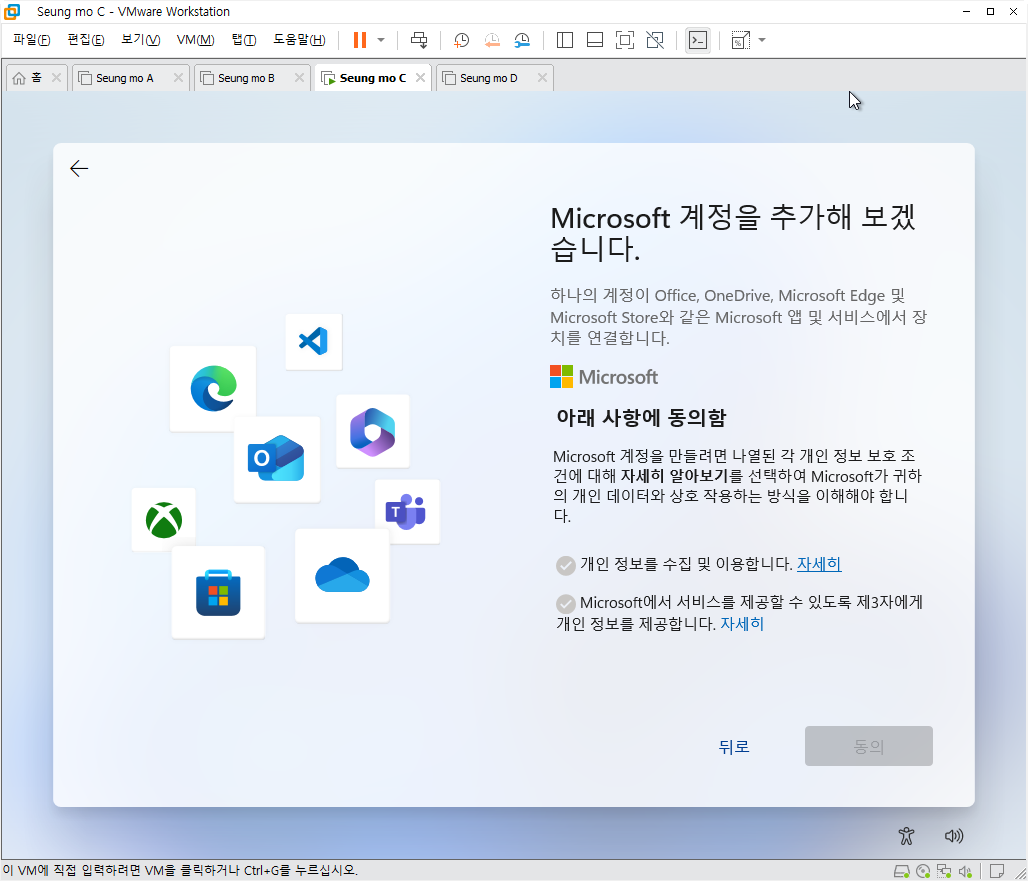Go back using the arrow in setup window
Image resolution: width=1028 pixels, height=881 pixels.
79,168
